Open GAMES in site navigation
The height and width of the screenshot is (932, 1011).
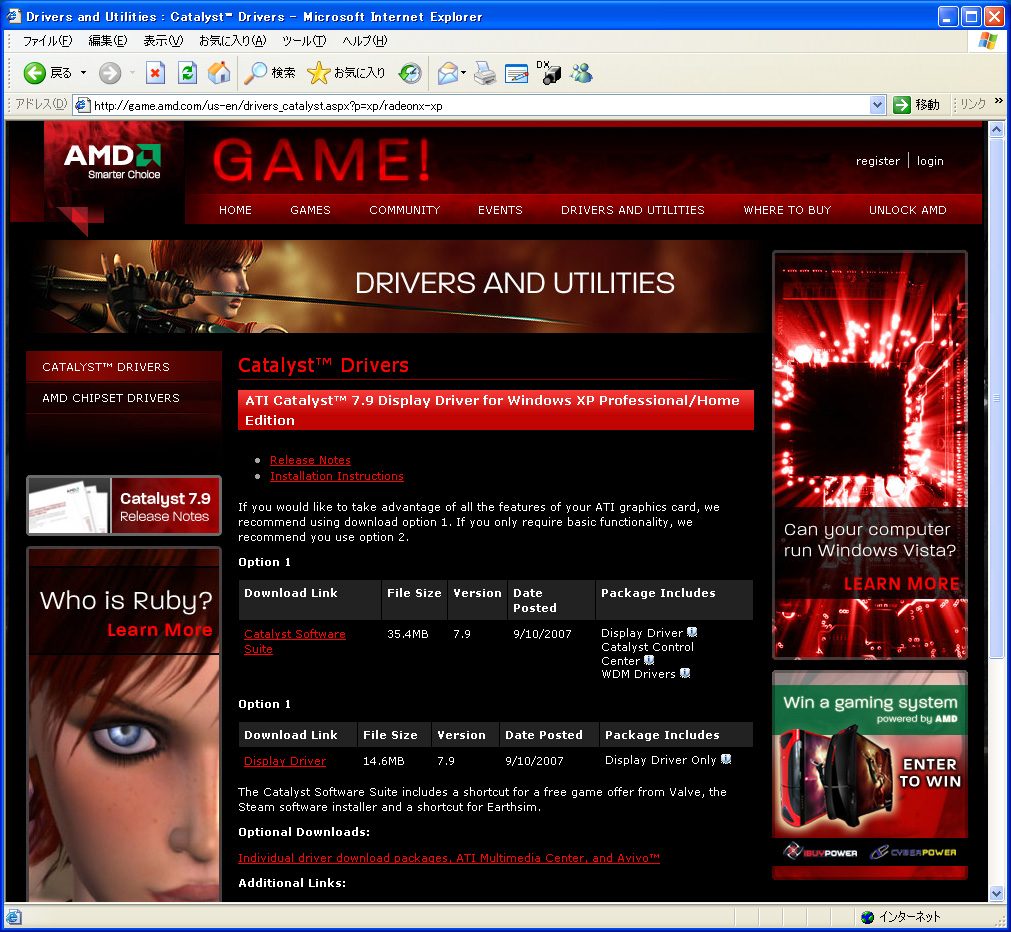coord(310,210)
